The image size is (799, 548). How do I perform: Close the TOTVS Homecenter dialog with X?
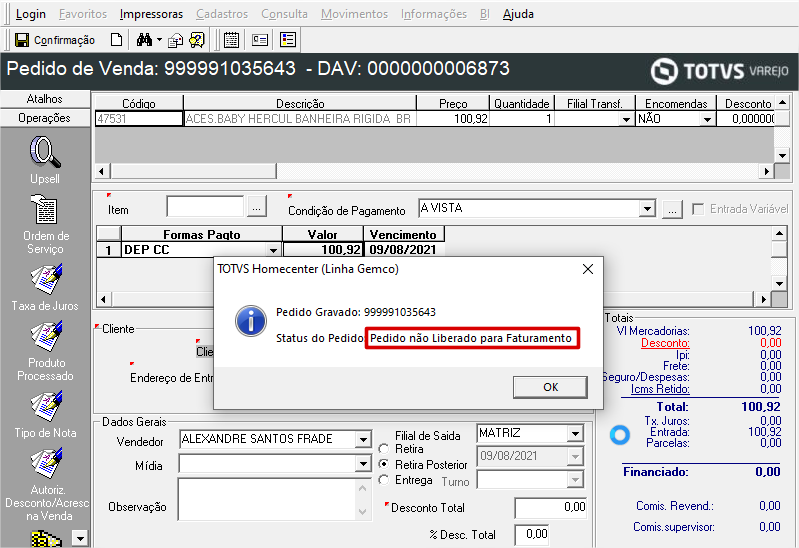(588, 269)
